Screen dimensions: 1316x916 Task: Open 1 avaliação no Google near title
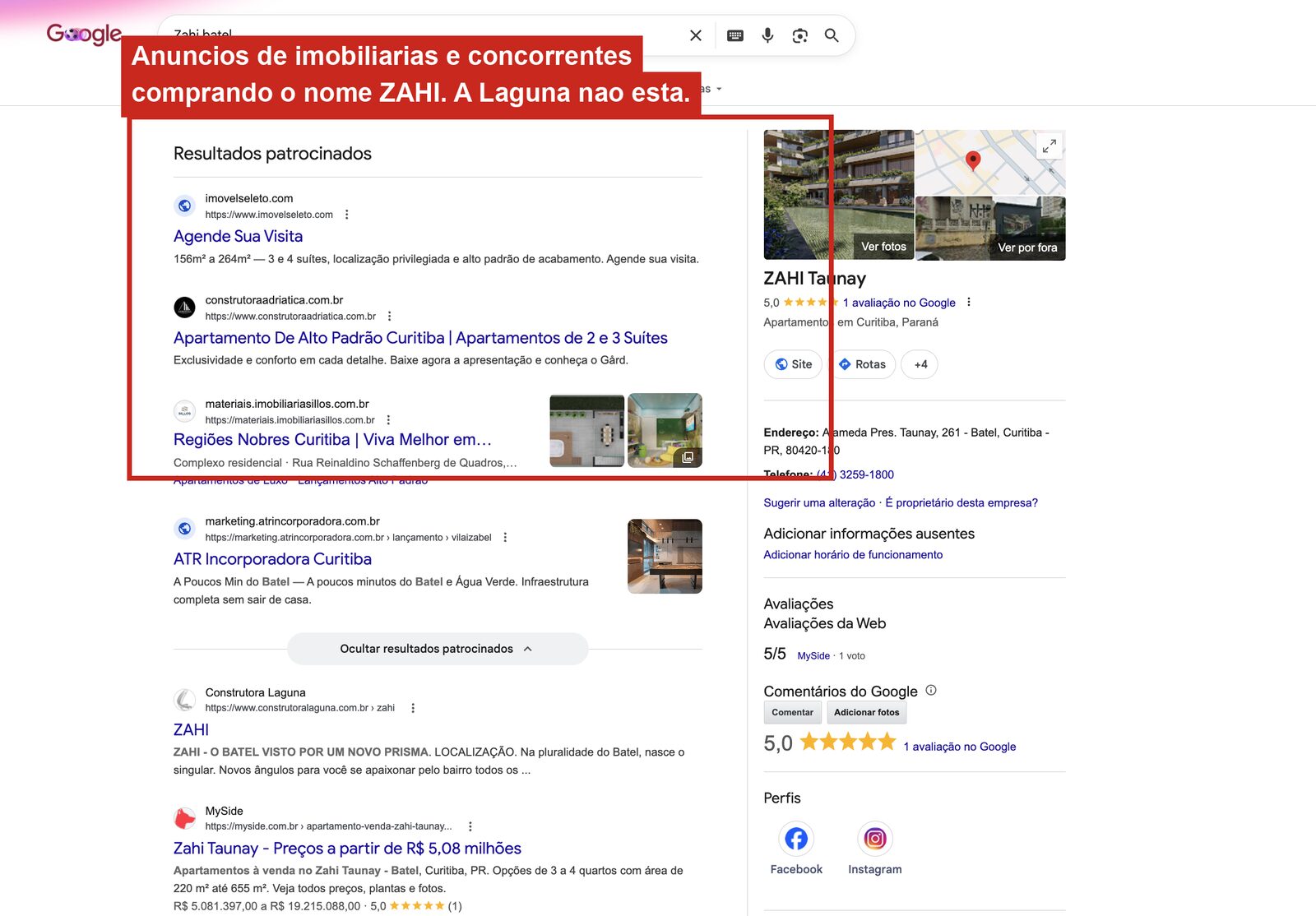(x=899, y=303)
